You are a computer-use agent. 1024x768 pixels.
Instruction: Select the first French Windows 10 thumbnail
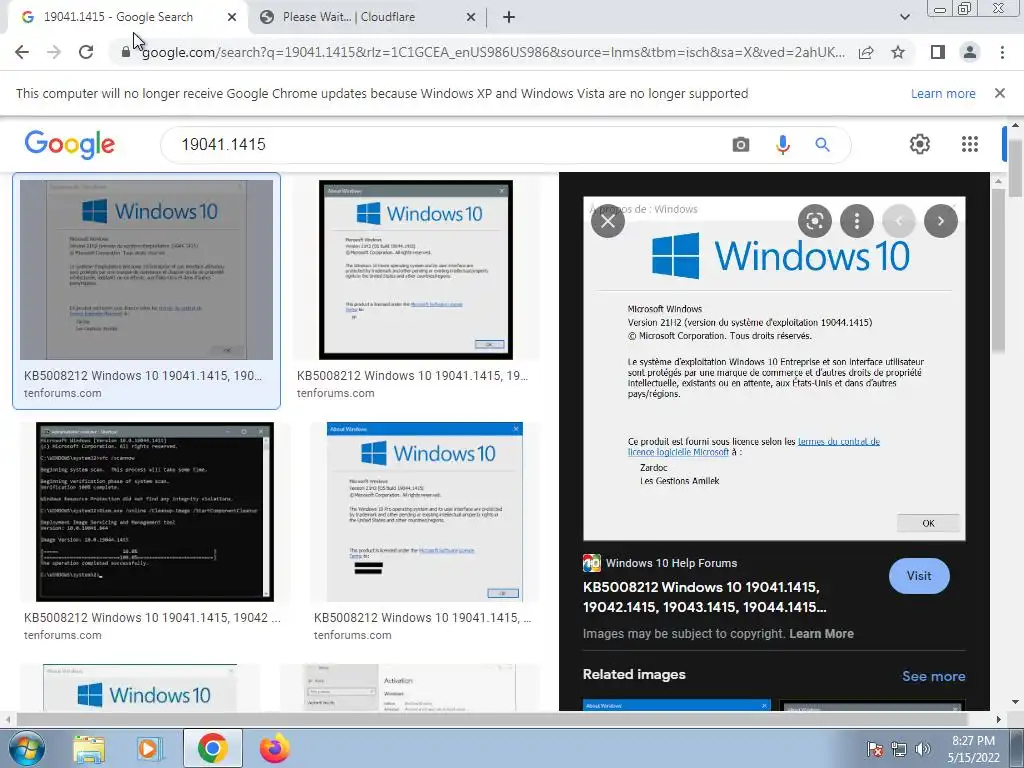(146, 270)
